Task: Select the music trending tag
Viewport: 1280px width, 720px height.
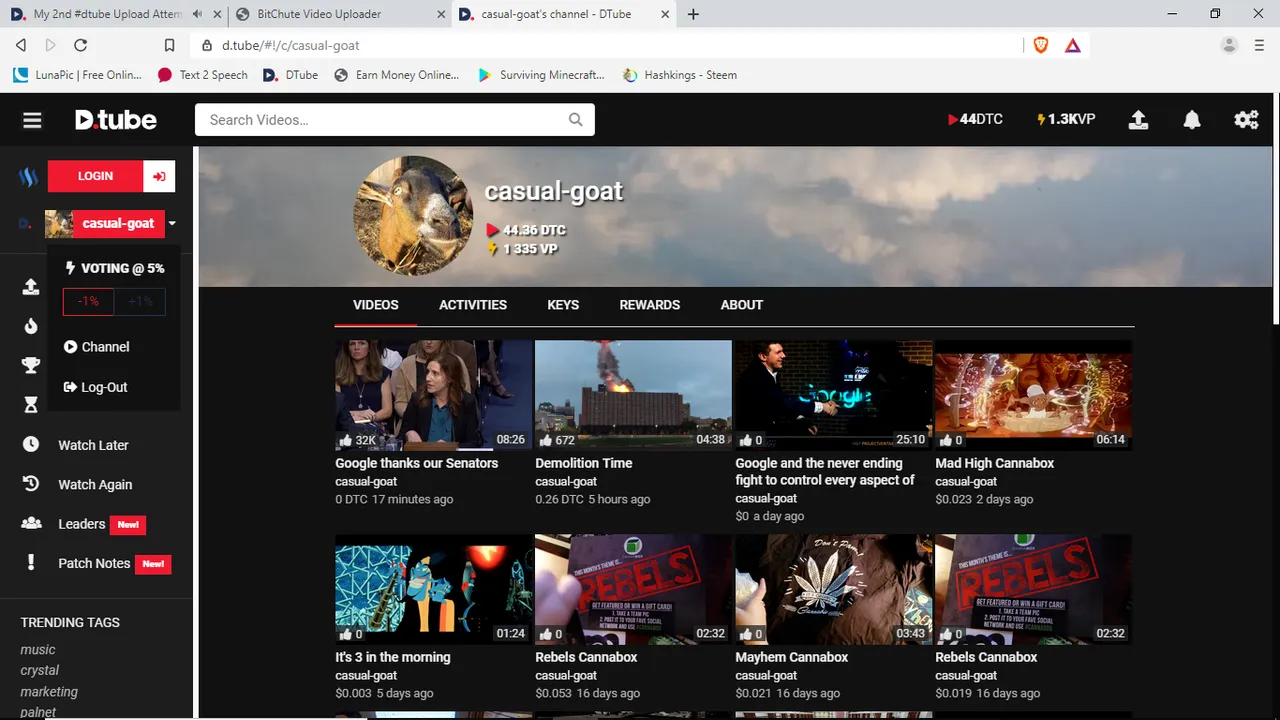Action: tap(38, 650)
